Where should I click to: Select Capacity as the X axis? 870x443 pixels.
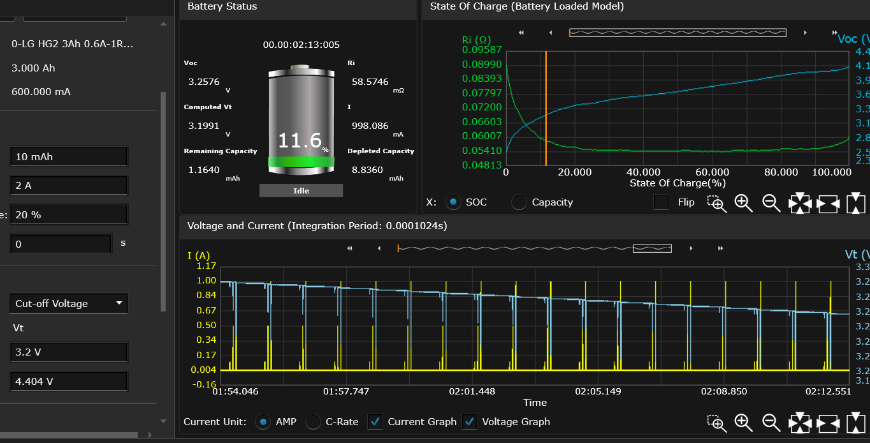[519, 202]
